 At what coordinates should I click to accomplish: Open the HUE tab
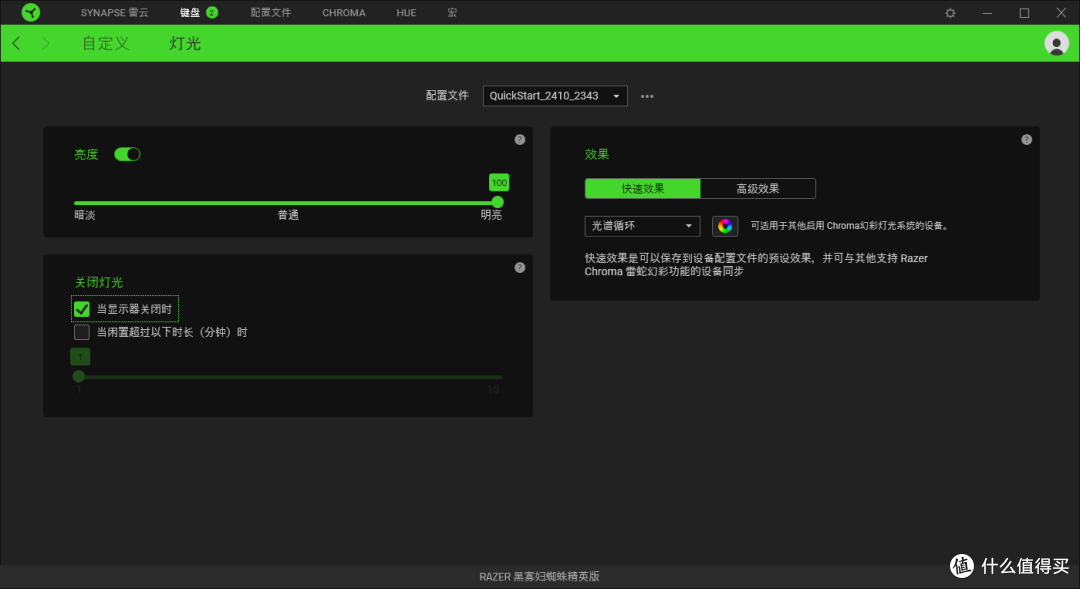point(406,12)
